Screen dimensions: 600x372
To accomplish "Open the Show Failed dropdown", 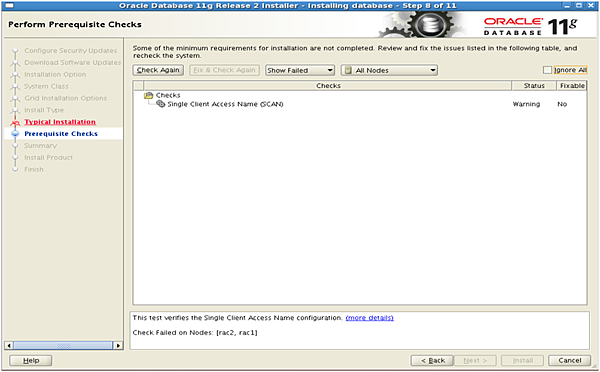I will (x=300, y=70).
